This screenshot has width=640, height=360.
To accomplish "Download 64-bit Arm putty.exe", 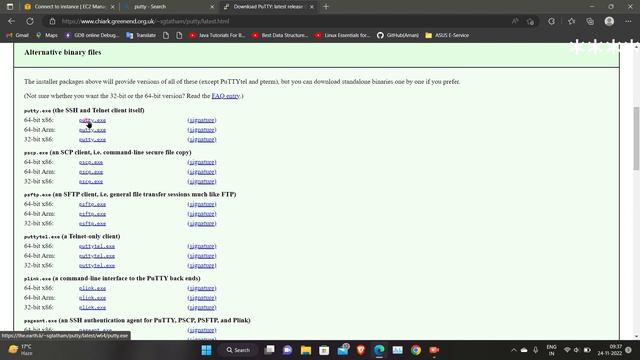I will pos(92,130).
